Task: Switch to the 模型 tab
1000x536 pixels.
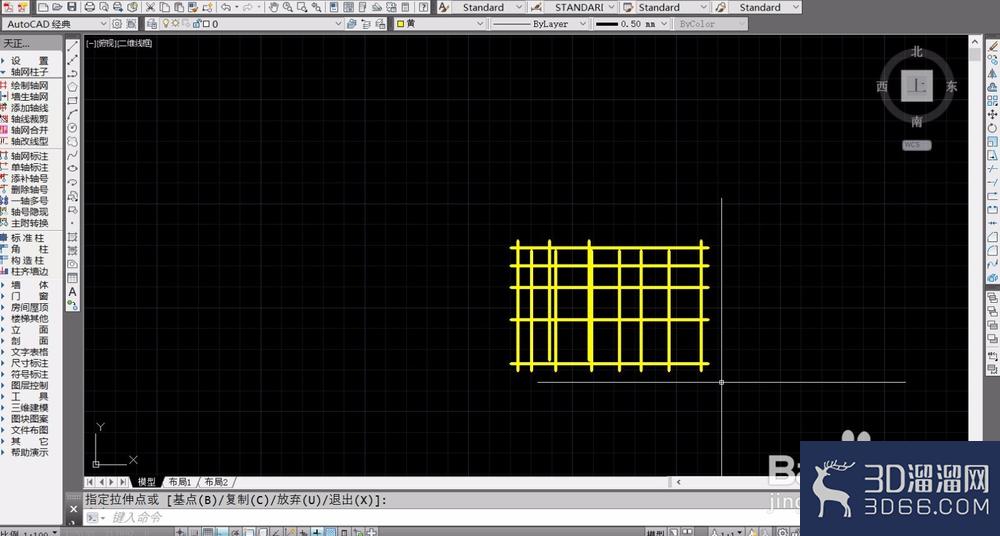Action: point(147,482)
